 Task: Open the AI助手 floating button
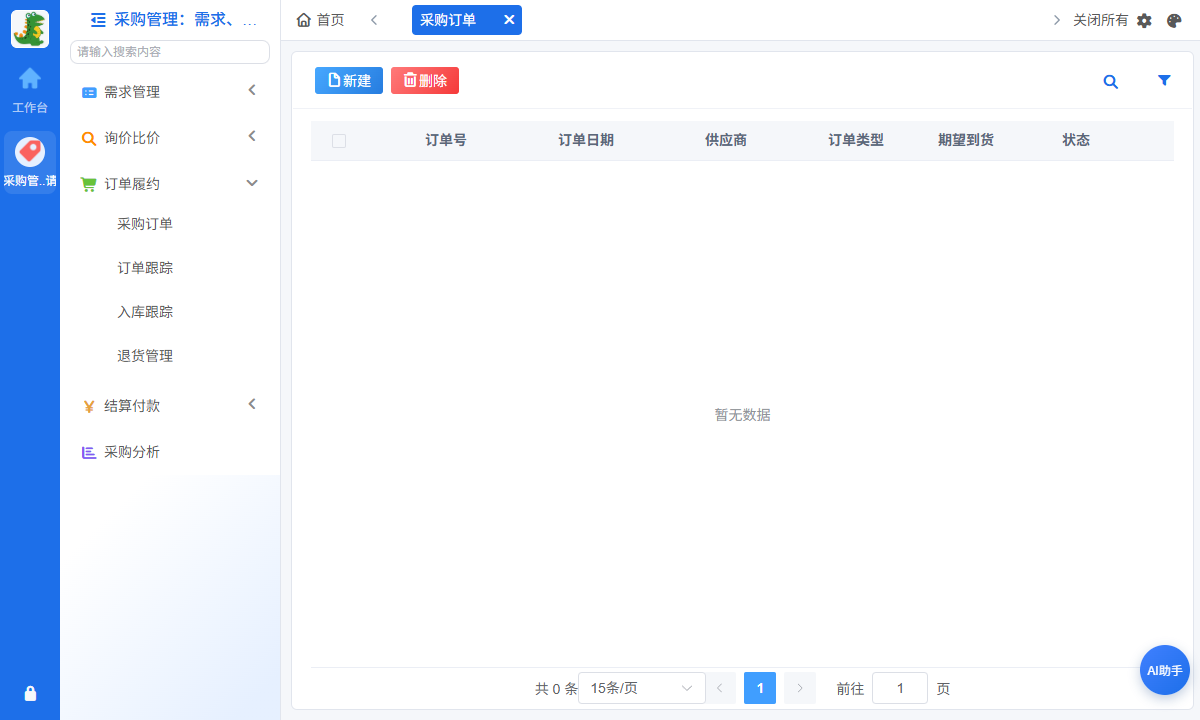click(x=1165, y=670)
